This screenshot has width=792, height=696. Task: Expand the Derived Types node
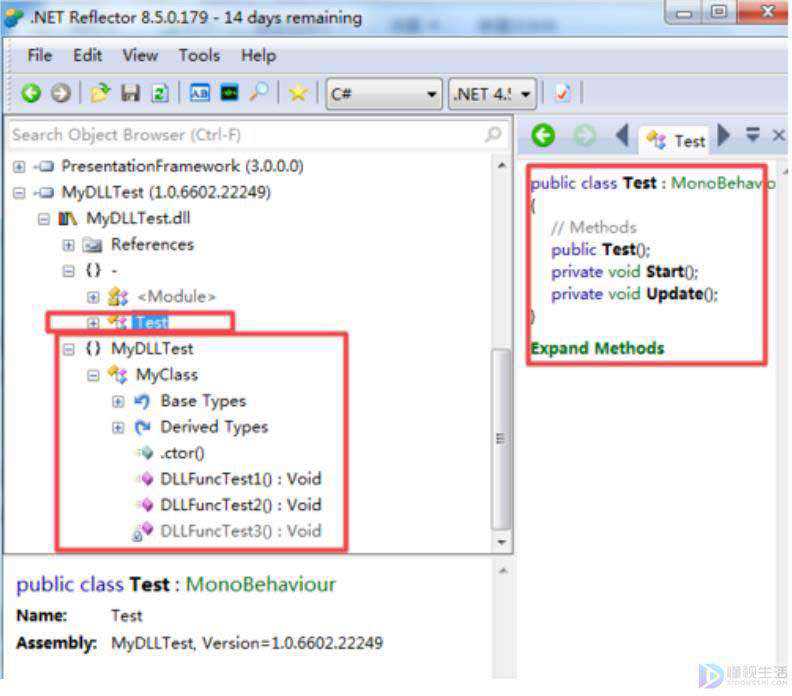pyautogui.click(x=118, y=428)
